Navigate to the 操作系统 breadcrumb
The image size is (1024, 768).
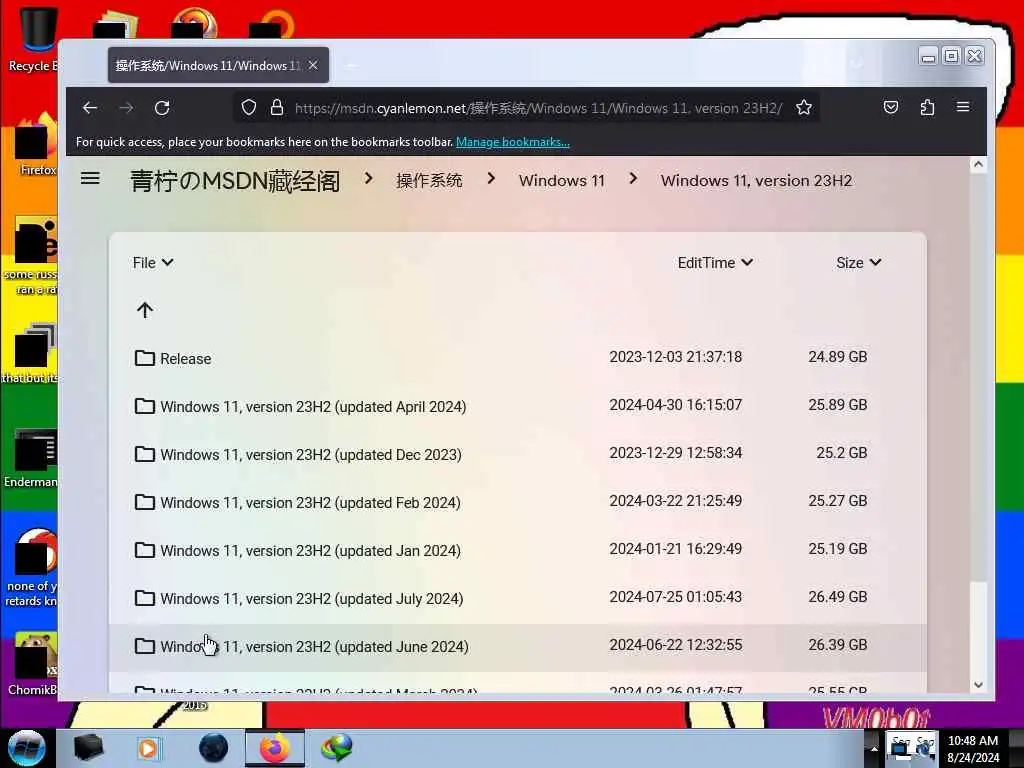429,180
